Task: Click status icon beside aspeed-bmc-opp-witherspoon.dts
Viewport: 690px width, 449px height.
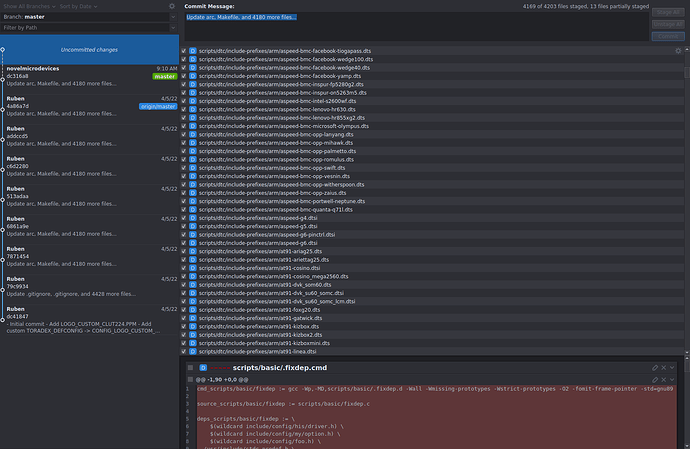Action: pos(193,185)
